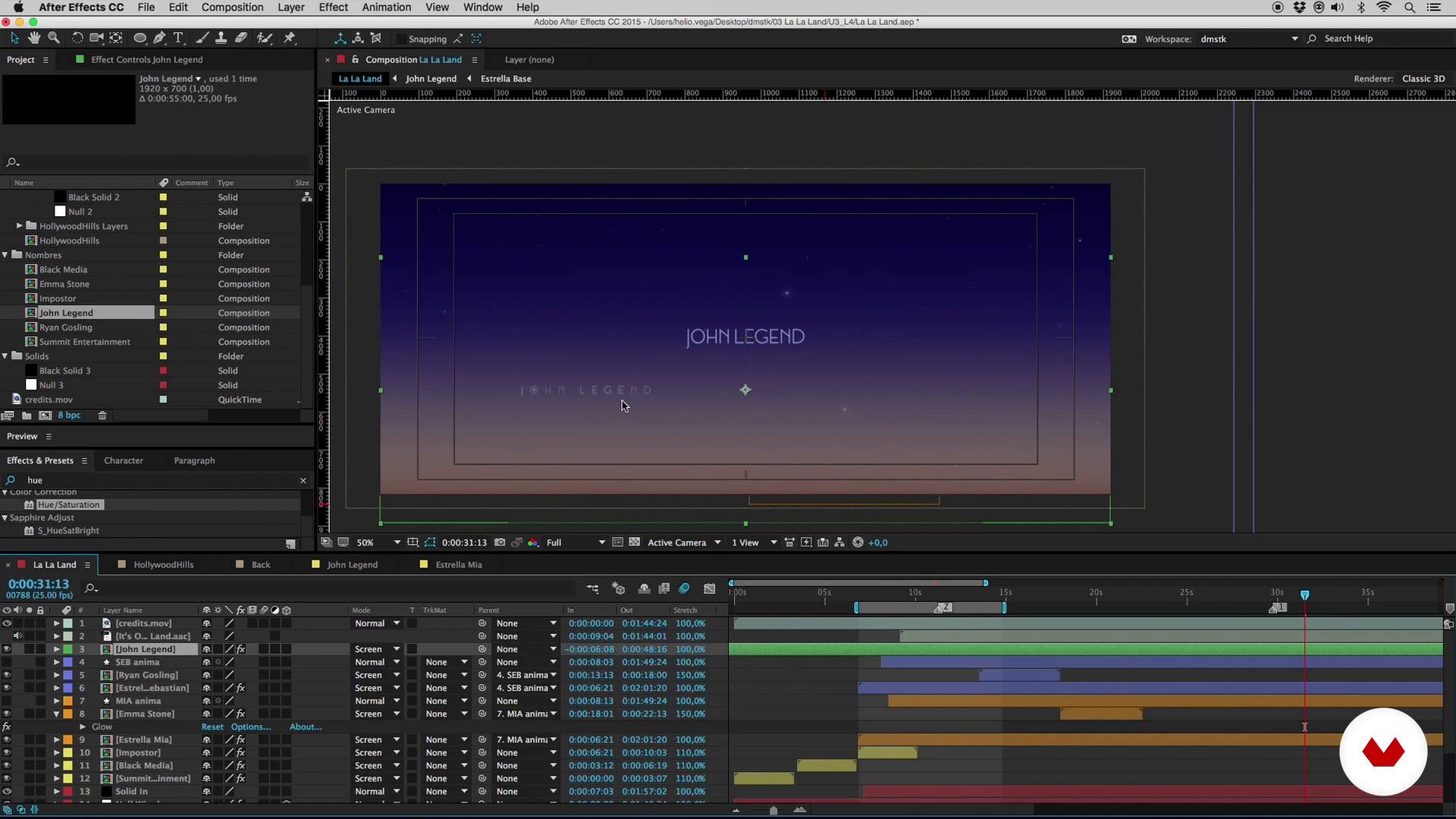
Task: Select the Horizontal Type tool
Action: pos(179,38)
